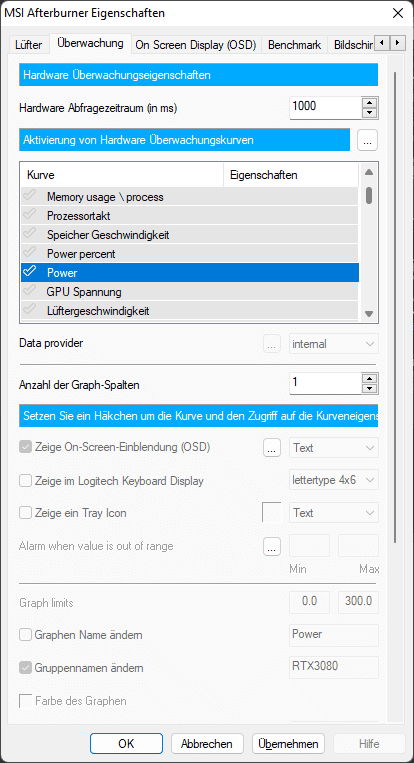Screen dimensions: 414x763
Task: Enable the Prozessortakt curve checkmark
Action: coord(30,215)
